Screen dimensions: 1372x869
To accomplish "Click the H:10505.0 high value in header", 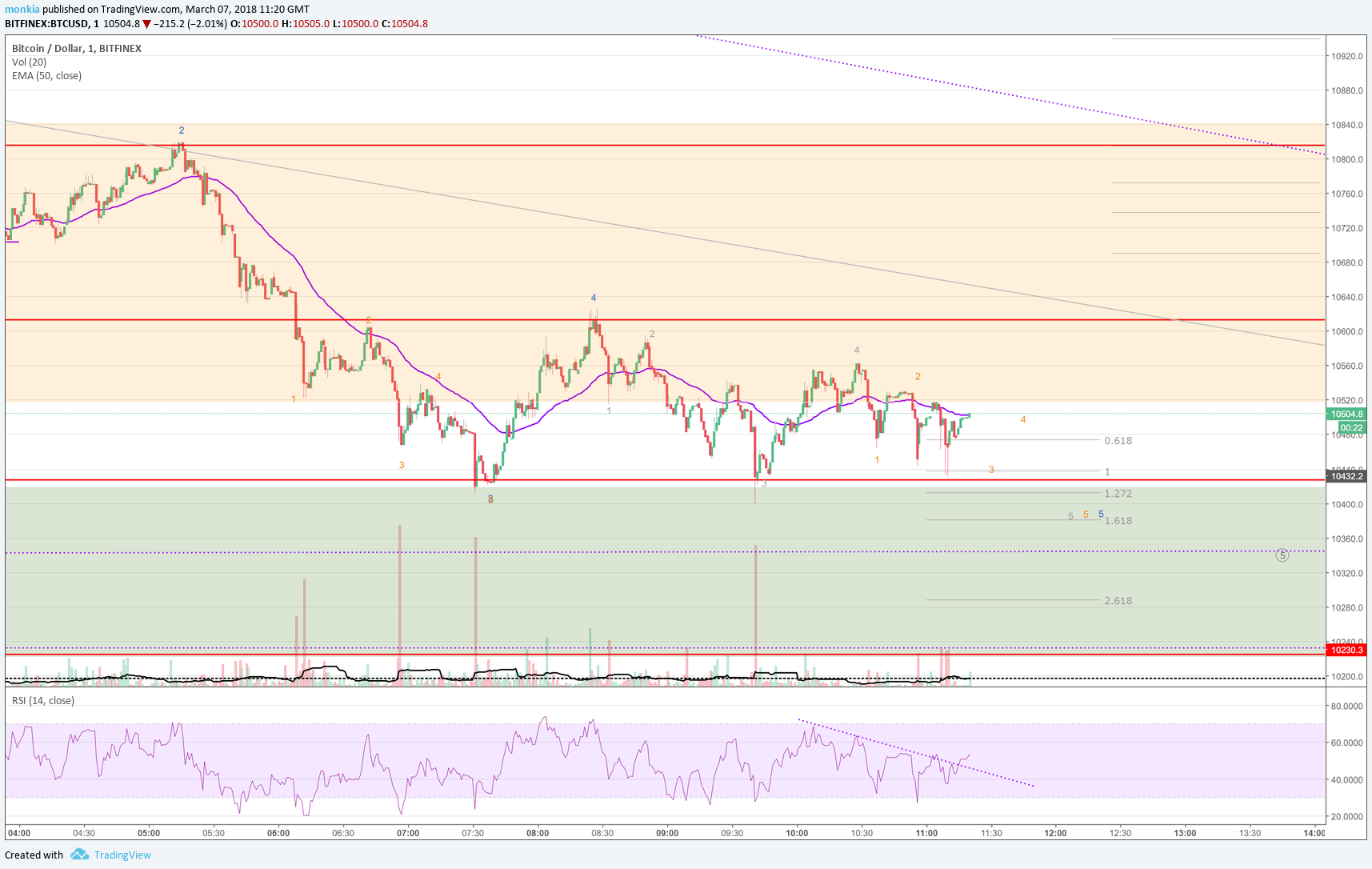I will [306, 24].
